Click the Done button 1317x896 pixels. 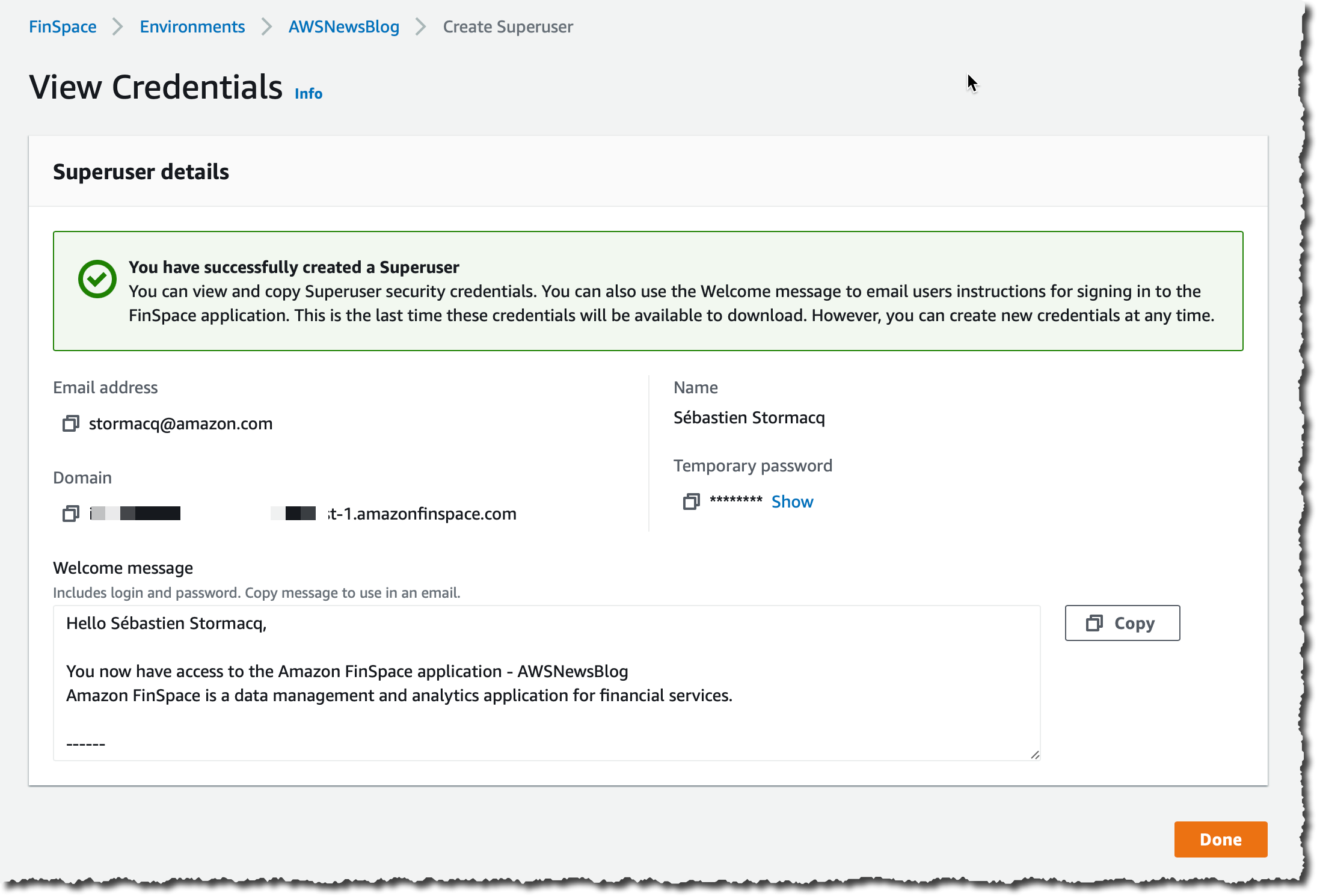click(1221, 839)
